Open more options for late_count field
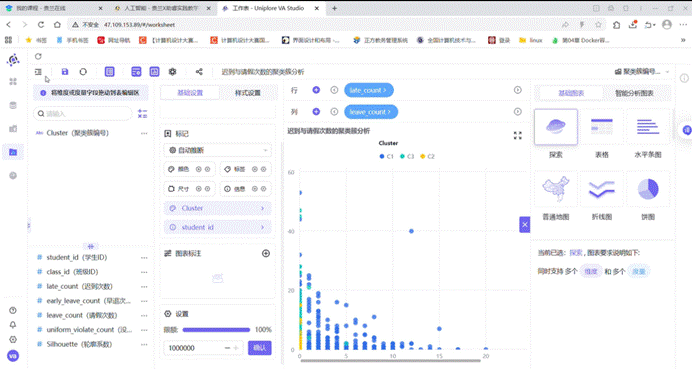 144,286
